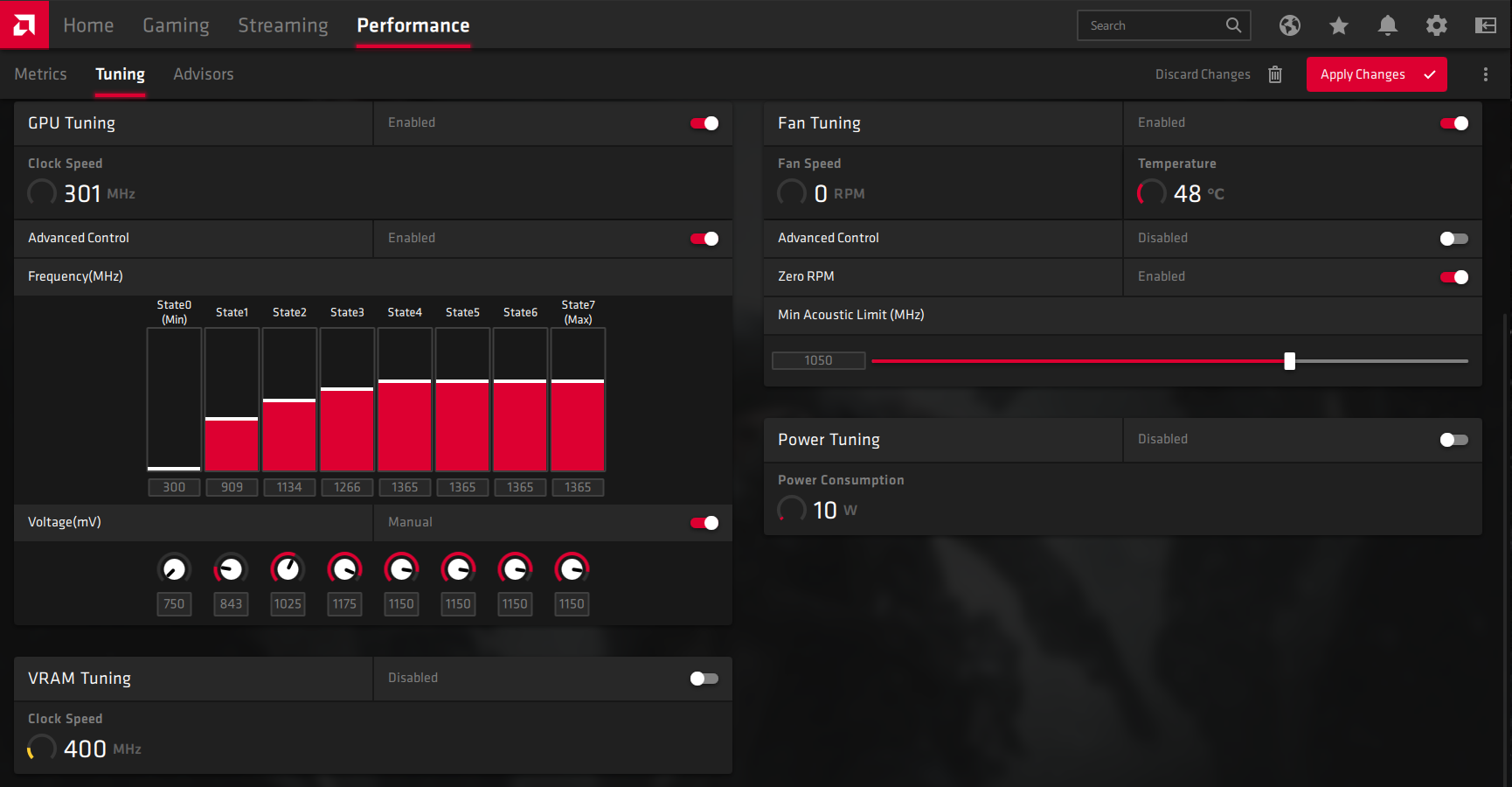This screenshot has width=1512, height=787.
Task: Click the Discard Changes trash icon
Action: pyautogui.click(x=1275, y=74)
